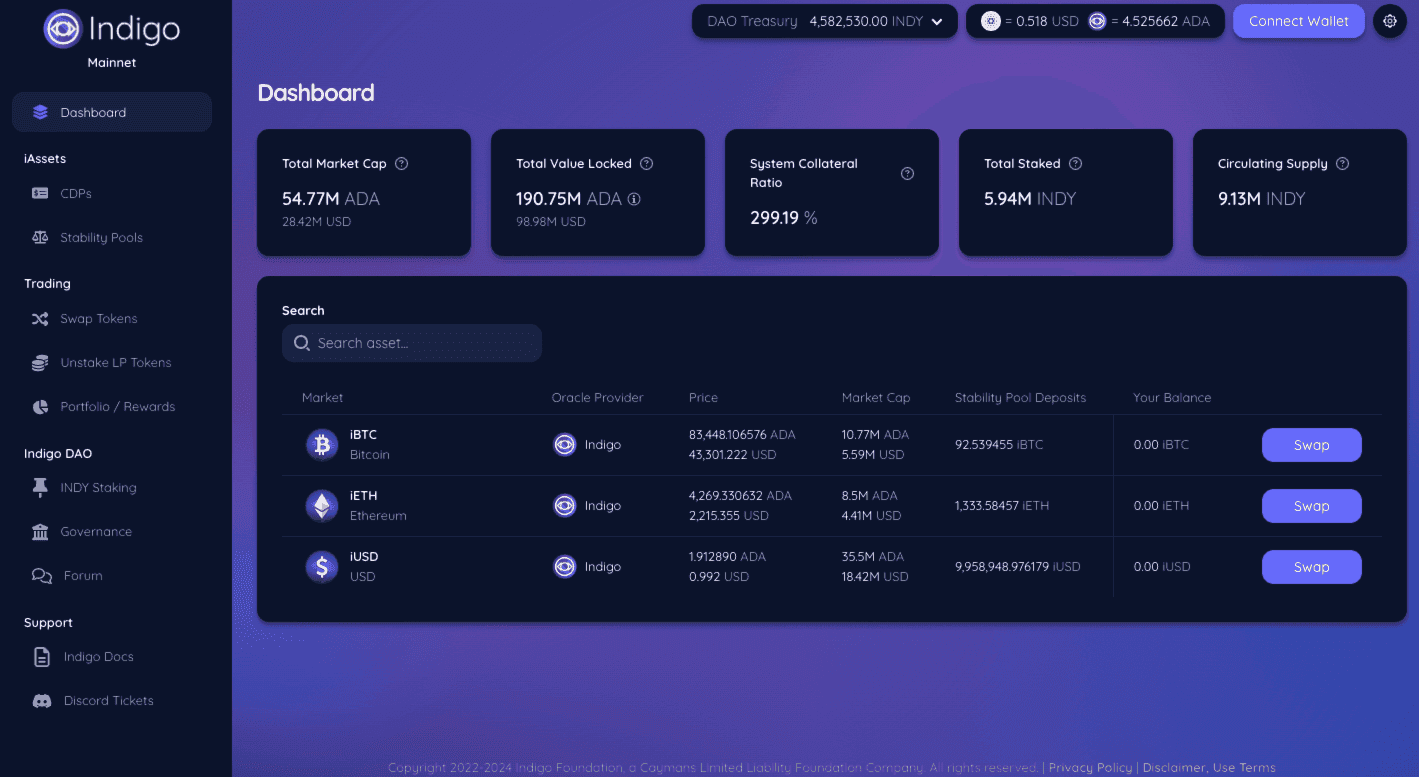Open the Total Market Cap tooltip

pyautogui.click(x=402, y=163)
